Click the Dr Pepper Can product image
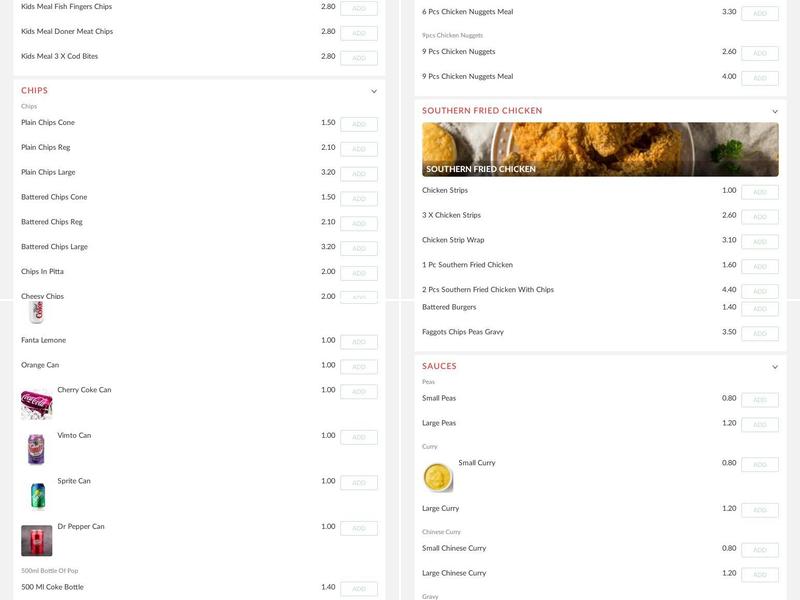 [x=36, y=540]
